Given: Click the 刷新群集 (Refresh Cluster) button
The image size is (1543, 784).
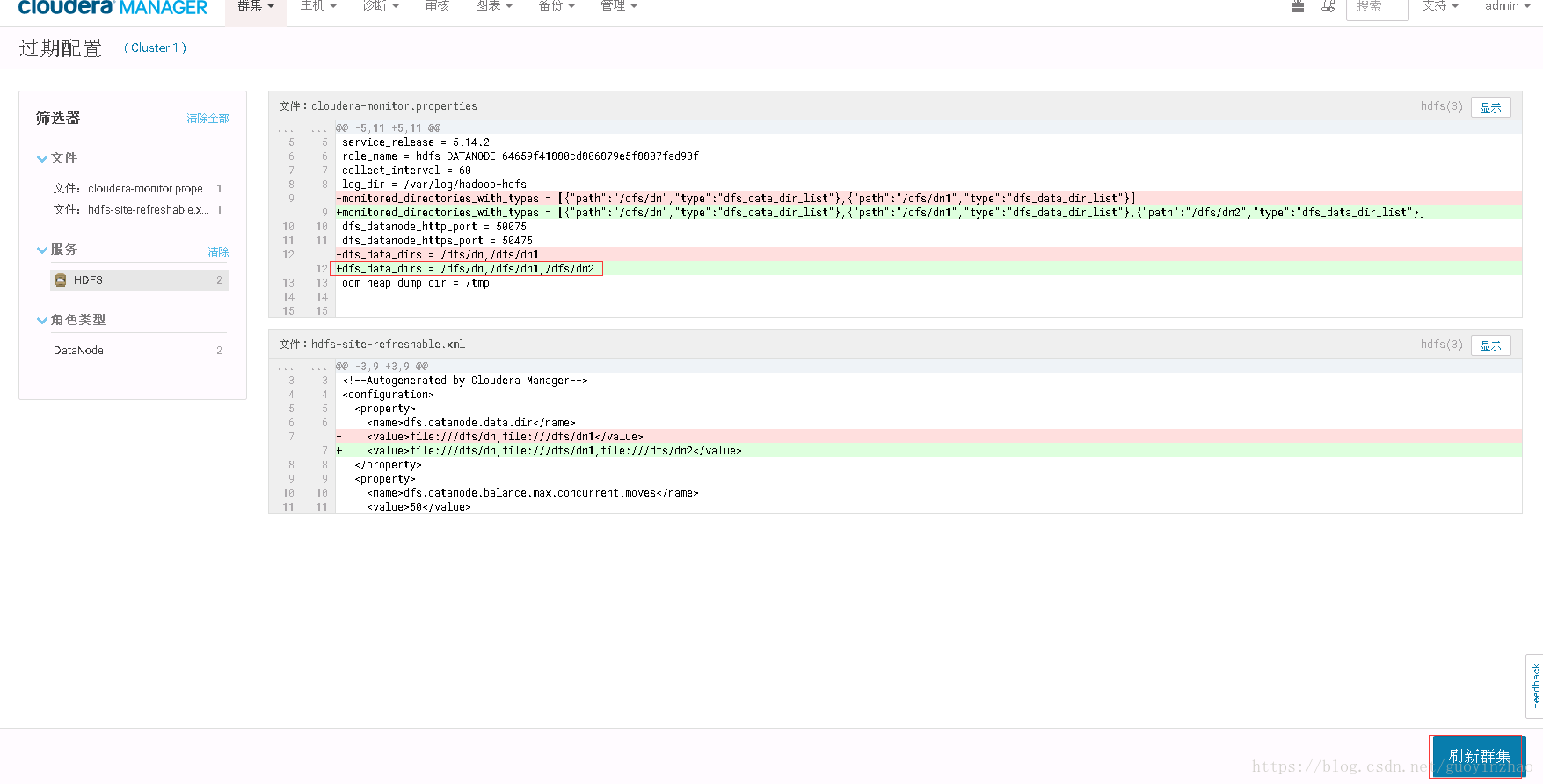Looking at the screenshot, I should point(1479,757).
